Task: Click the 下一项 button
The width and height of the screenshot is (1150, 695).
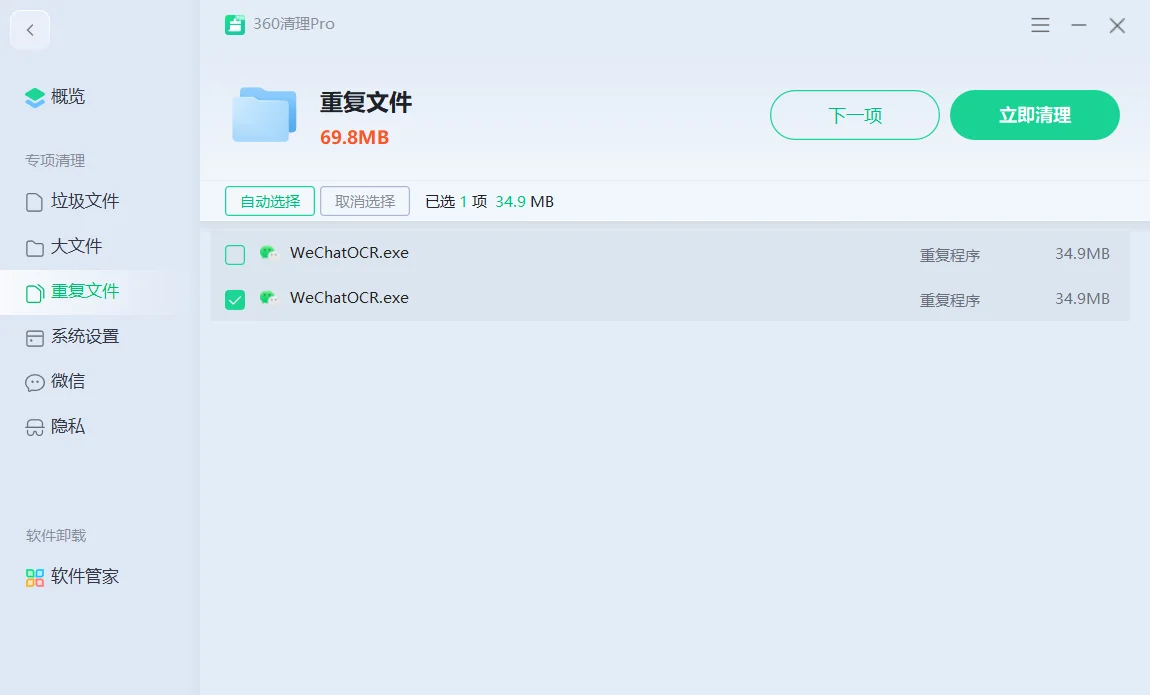Action: tap(854, 115)
